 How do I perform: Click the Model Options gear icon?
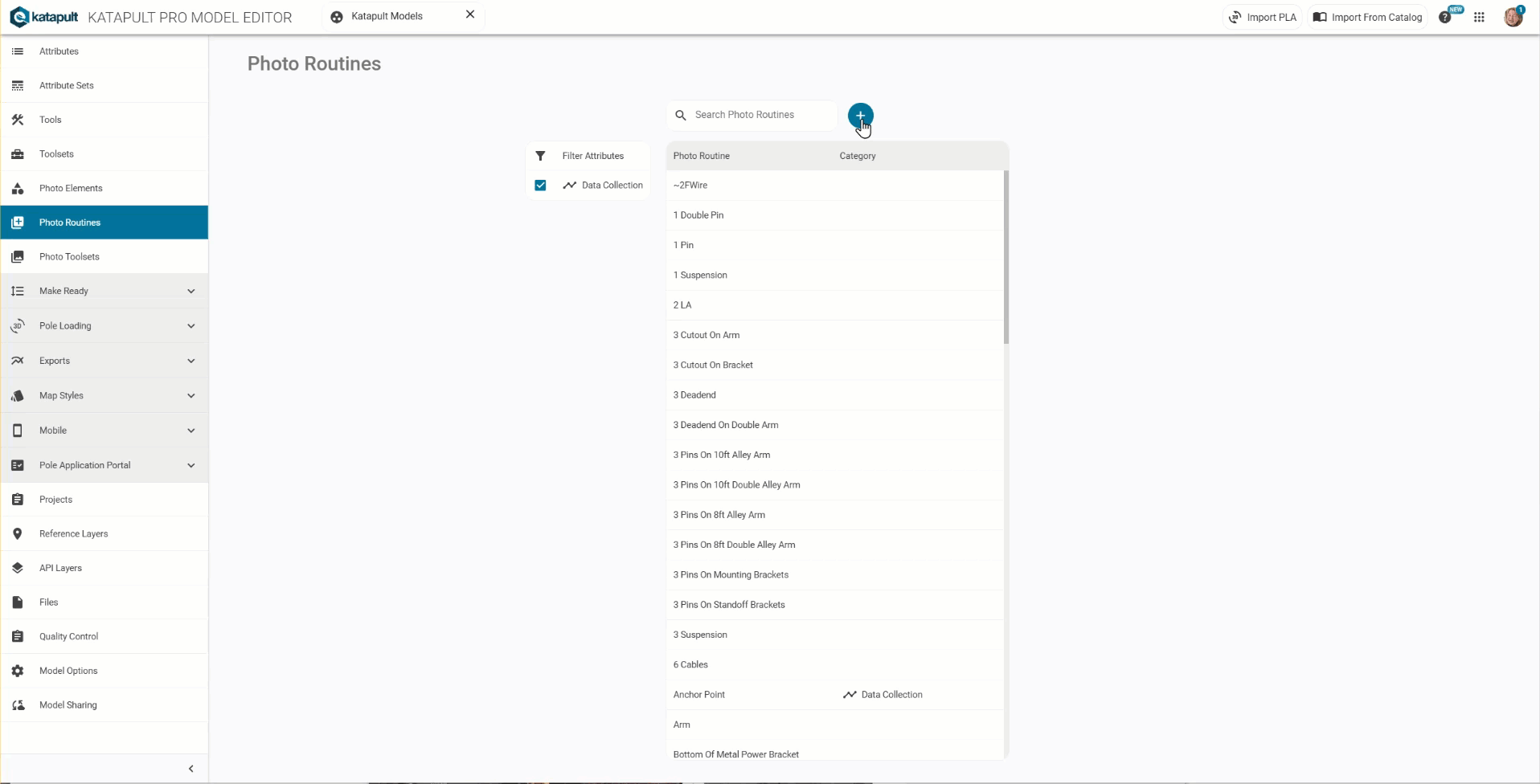click(x=18, y=671)
